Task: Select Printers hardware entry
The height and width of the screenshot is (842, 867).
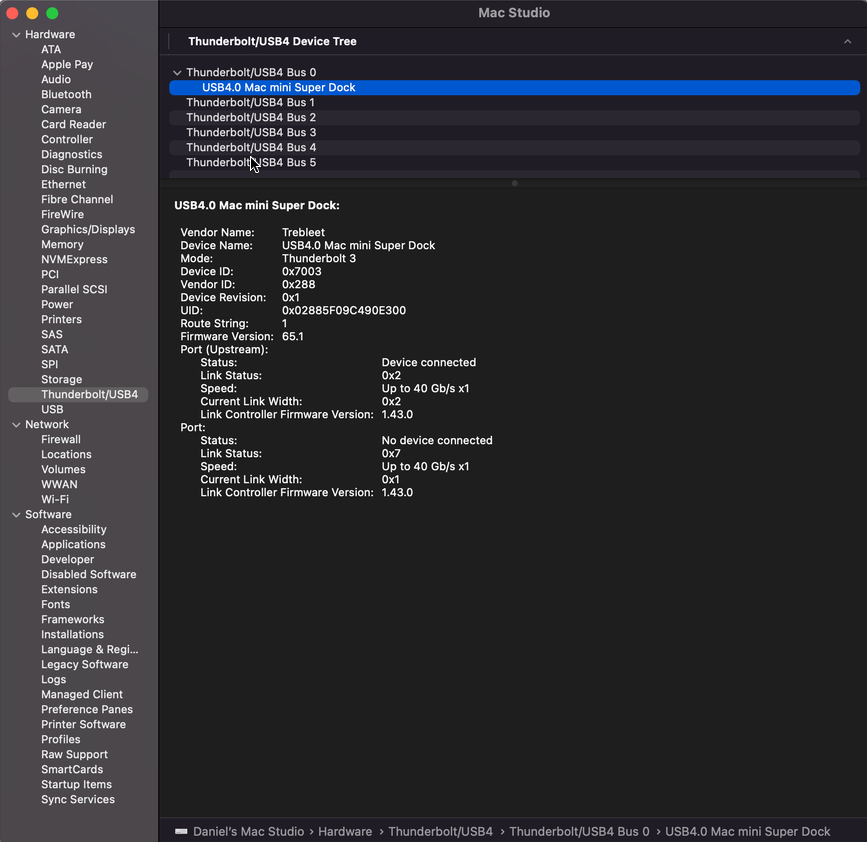Action: [x=61, y=319]
